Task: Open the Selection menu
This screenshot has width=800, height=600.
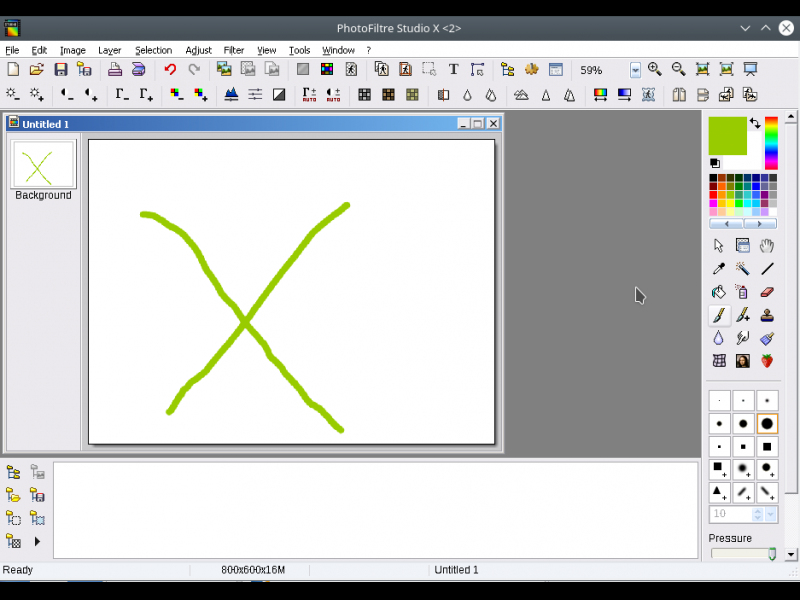Action: (x=153, y=50)
